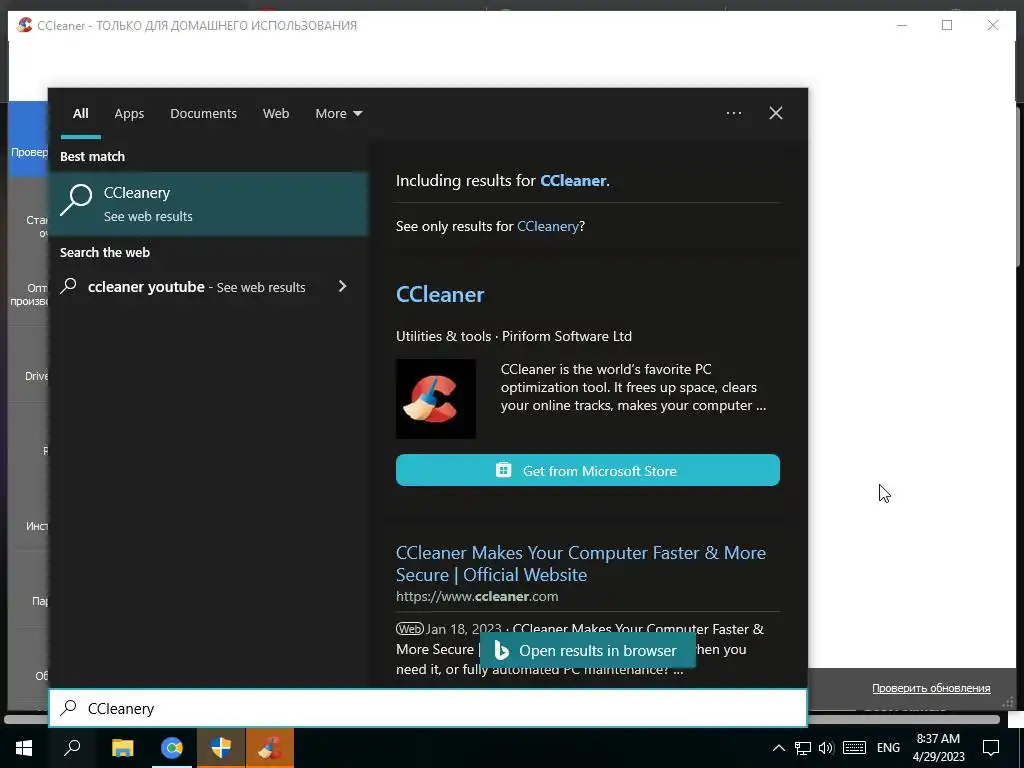Click Get from Microsoft Store button
This screenshot has height=768, width=1024.
click(588, 470)
